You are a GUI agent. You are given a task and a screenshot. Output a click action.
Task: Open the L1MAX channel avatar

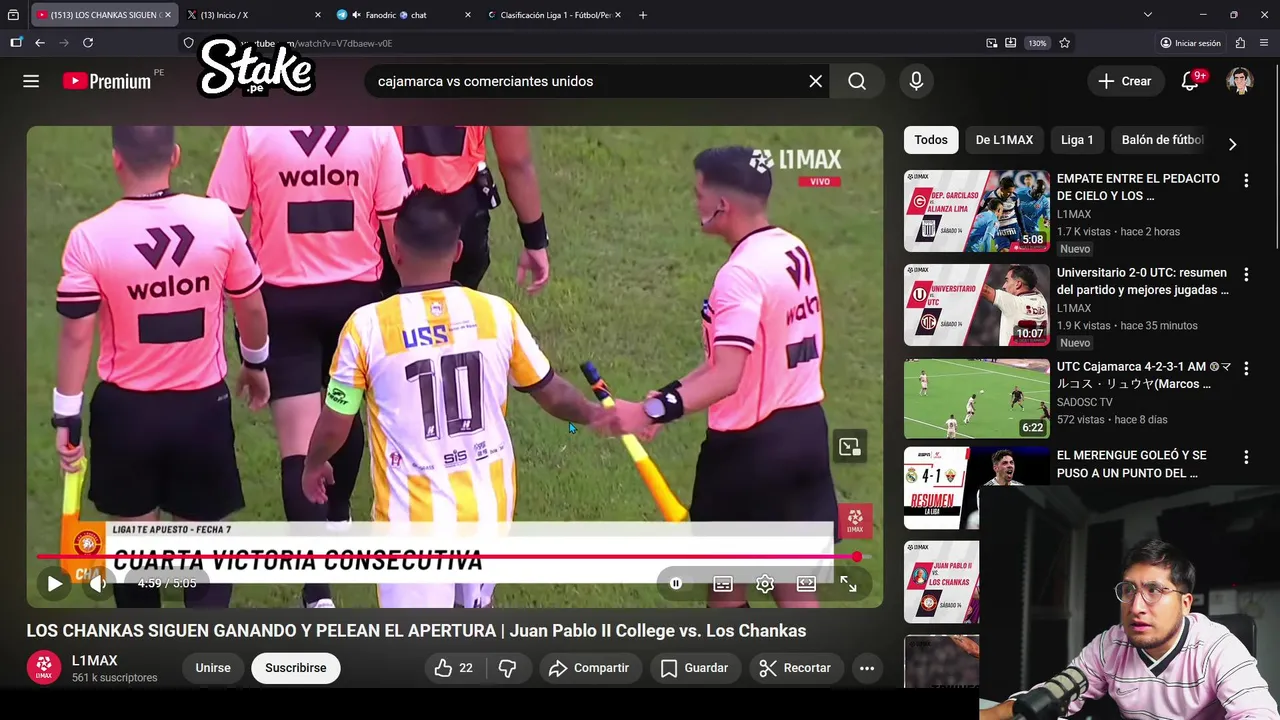pos(44,668)
